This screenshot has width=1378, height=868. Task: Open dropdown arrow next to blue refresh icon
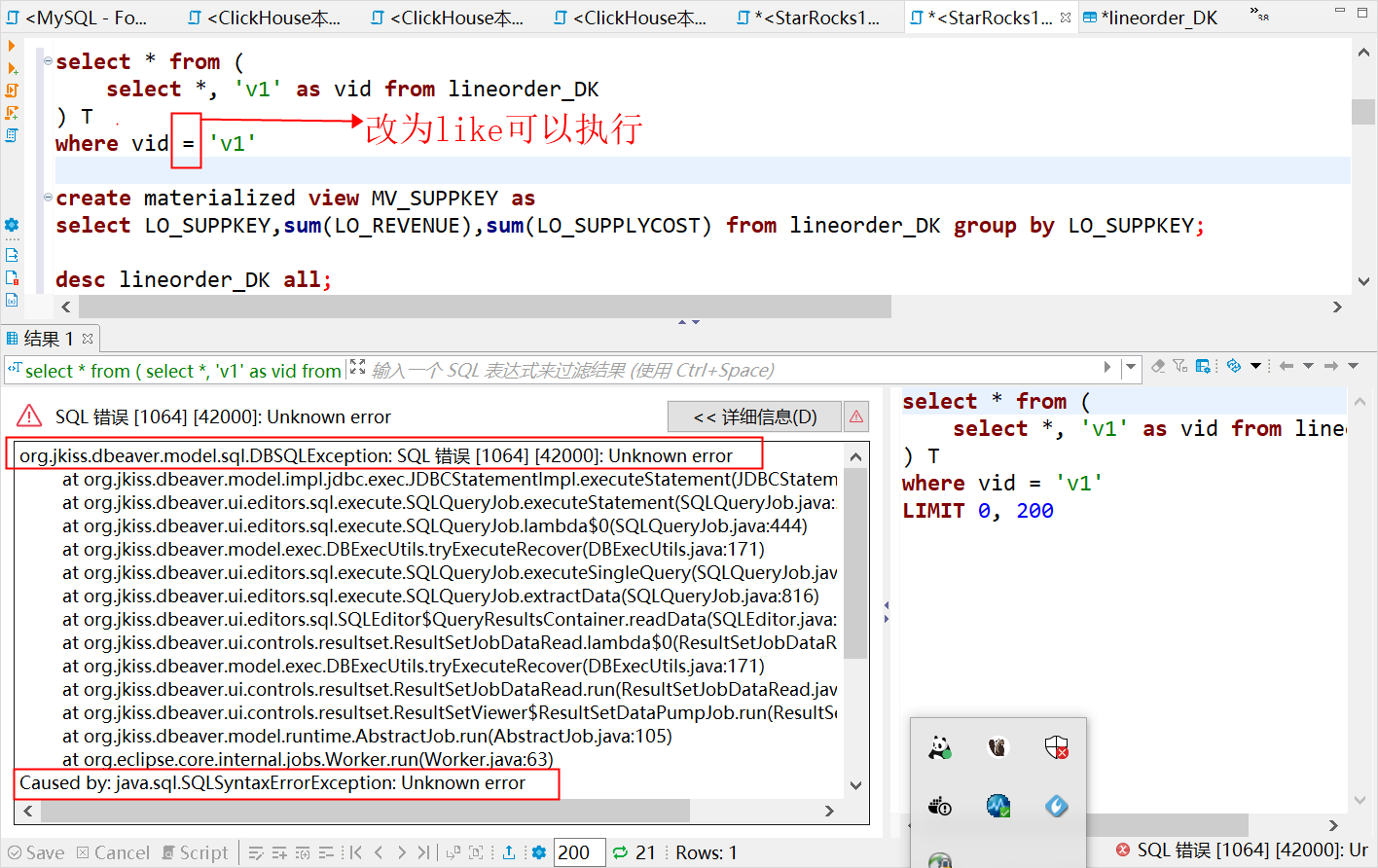pyautogui.click(x=1255, y=366)
